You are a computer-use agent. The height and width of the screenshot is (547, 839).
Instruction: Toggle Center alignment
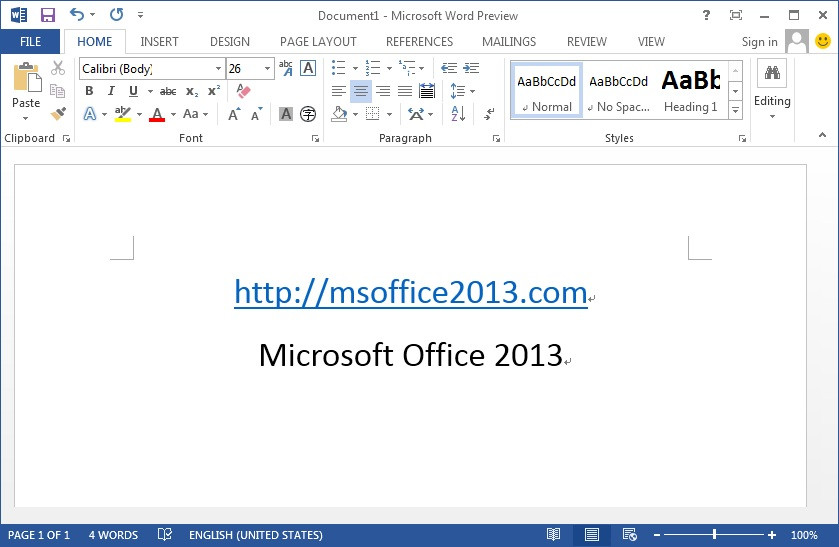[361, 91]
